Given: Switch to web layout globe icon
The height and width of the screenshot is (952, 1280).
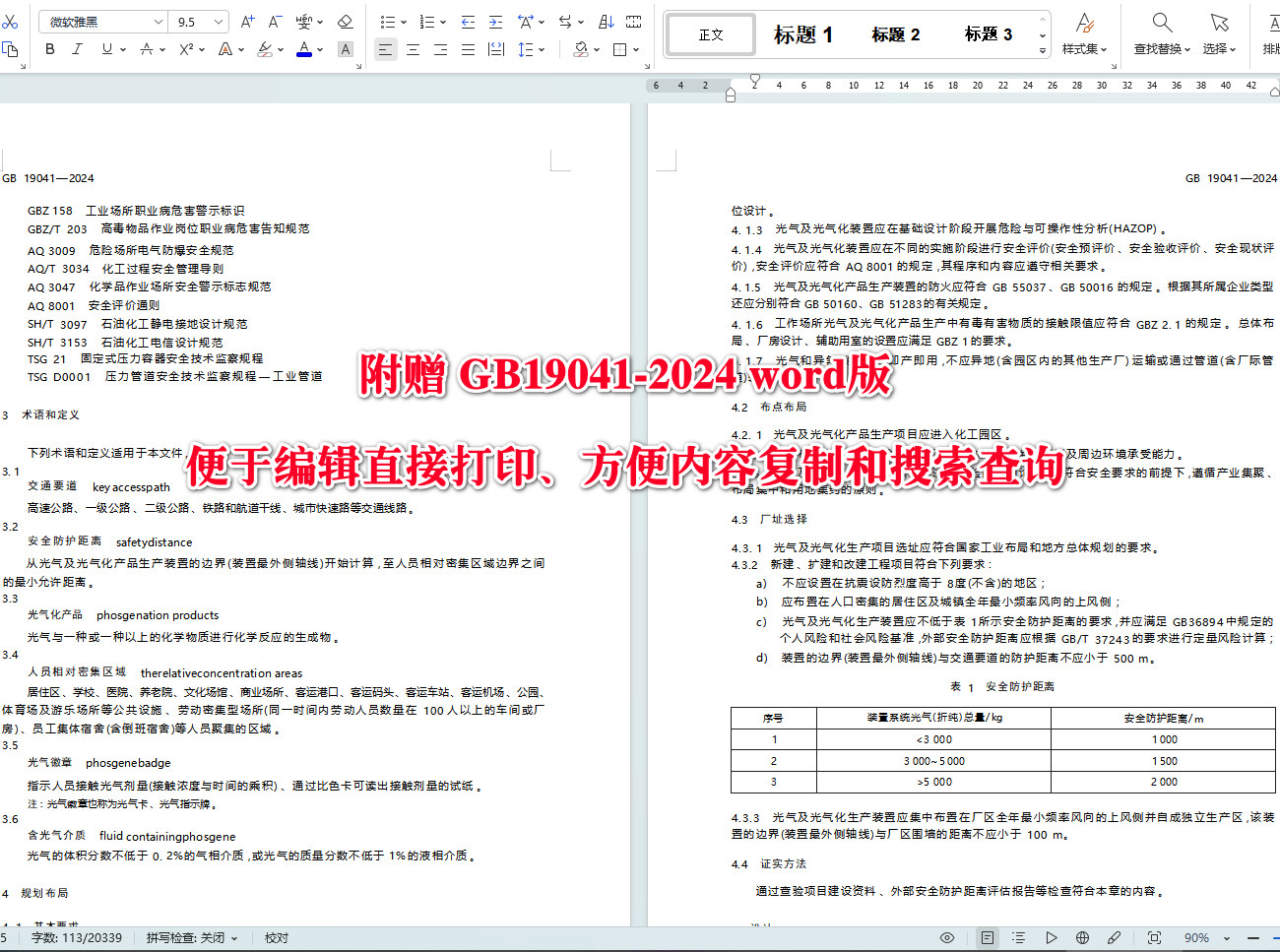Looking at the screenshot, I should 1082,938.
